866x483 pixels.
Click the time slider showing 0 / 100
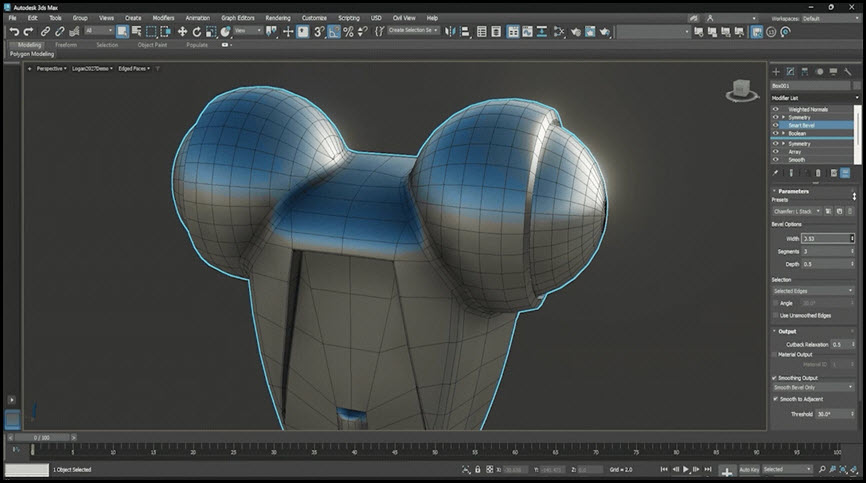(41, 437)
